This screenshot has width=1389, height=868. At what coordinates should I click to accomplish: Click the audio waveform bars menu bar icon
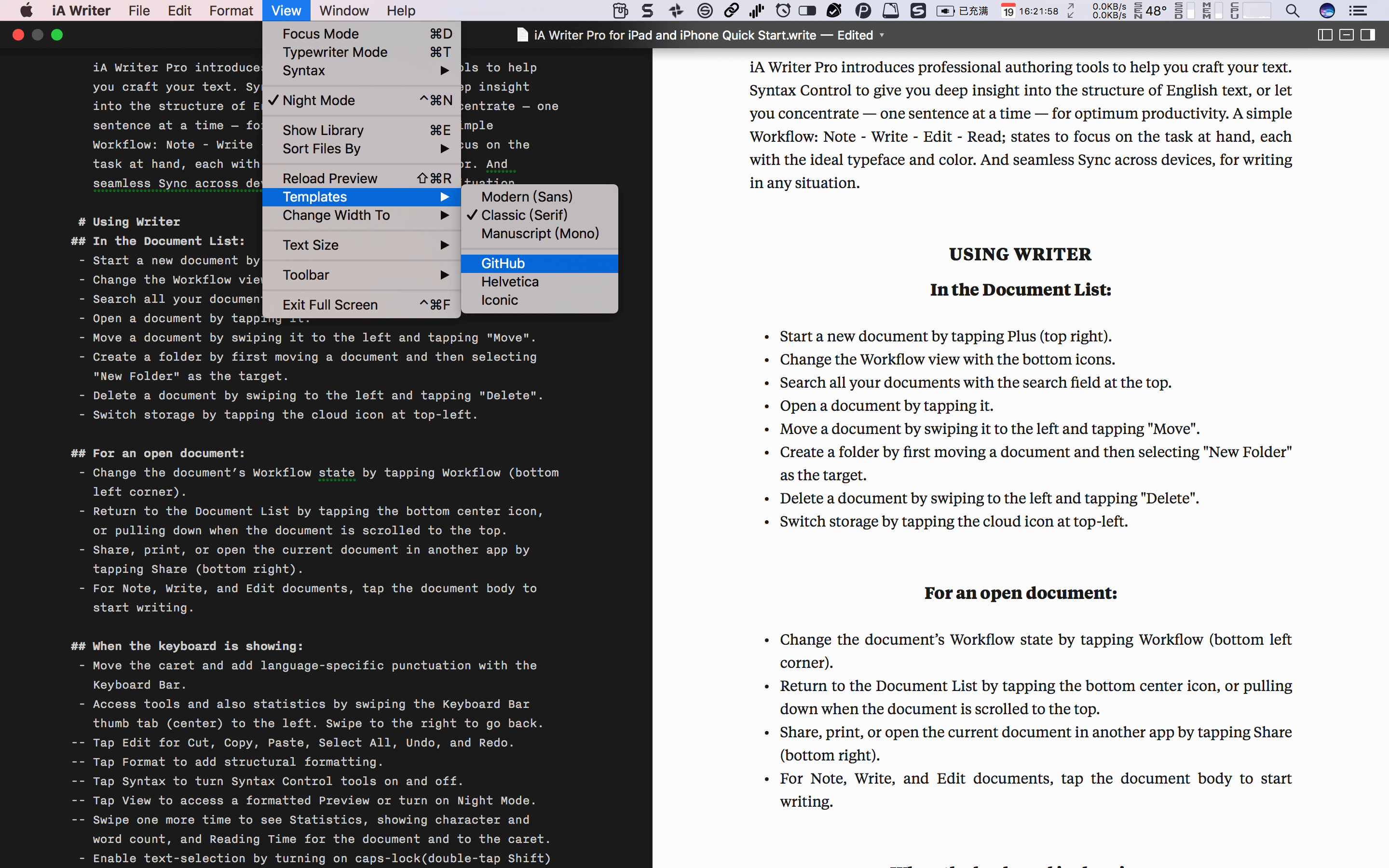pos(757,10)
